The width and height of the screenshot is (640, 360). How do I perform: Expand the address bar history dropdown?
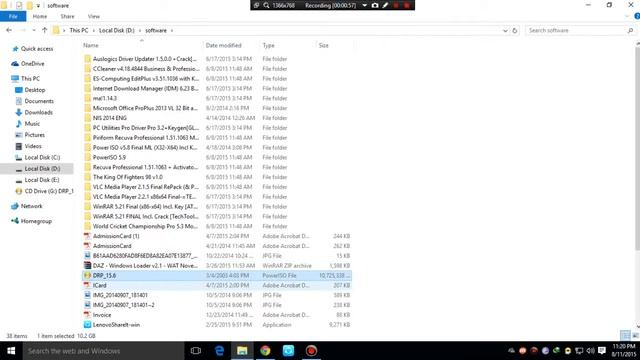[505, 31]
